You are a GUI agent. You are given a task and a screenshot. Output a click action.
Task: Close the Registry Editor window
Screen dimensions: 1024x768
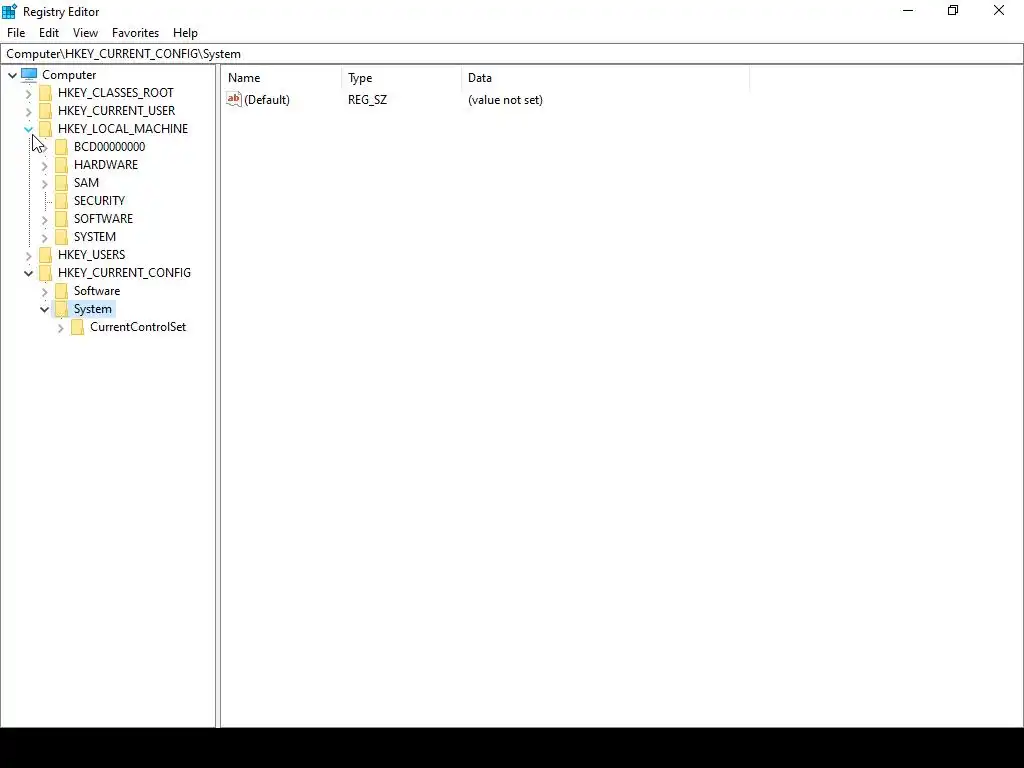(x=999, y=10)
